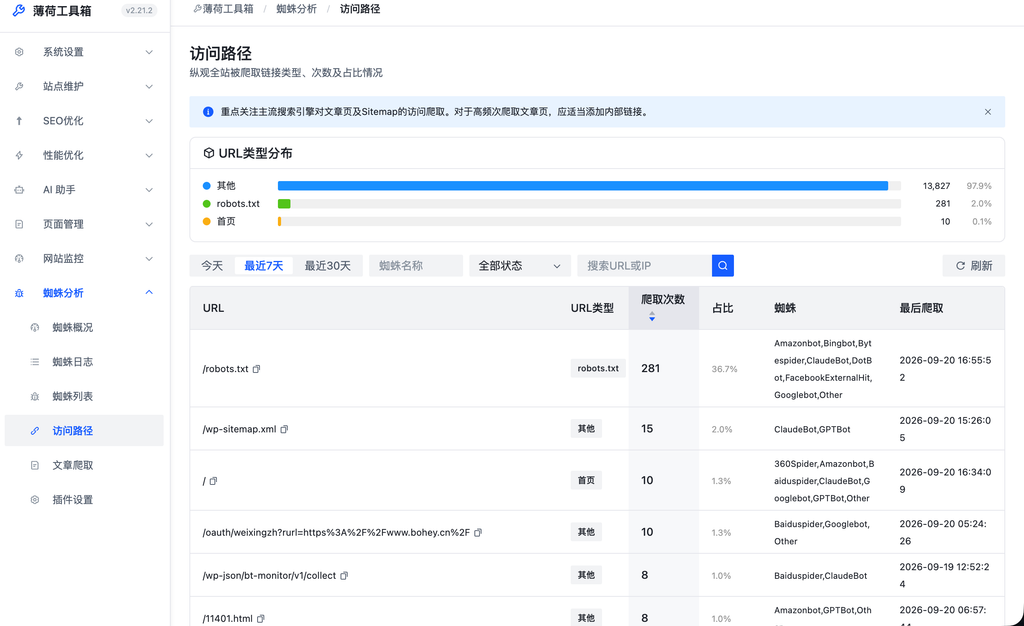This screenshot has height=626, width=1024.
Task: Expand the 页面管理 menu chevron
Action: 149,225
